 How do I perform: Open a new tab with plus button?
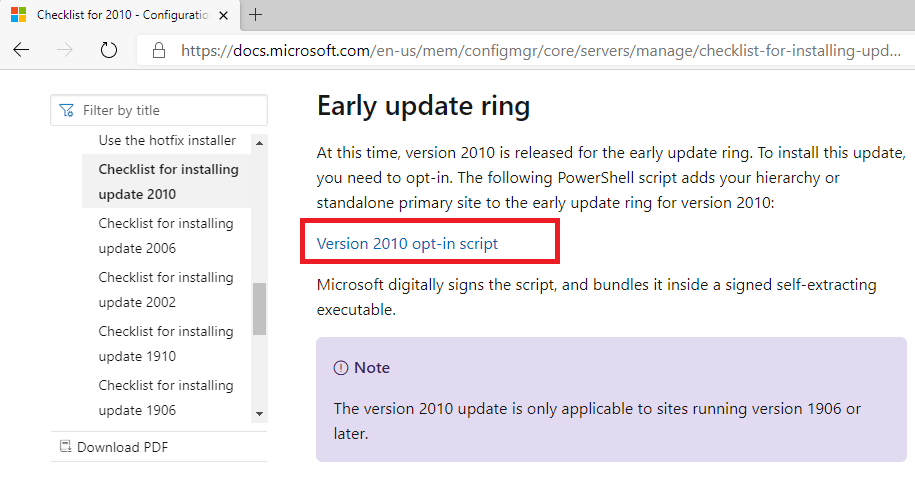tap(256, 15)
